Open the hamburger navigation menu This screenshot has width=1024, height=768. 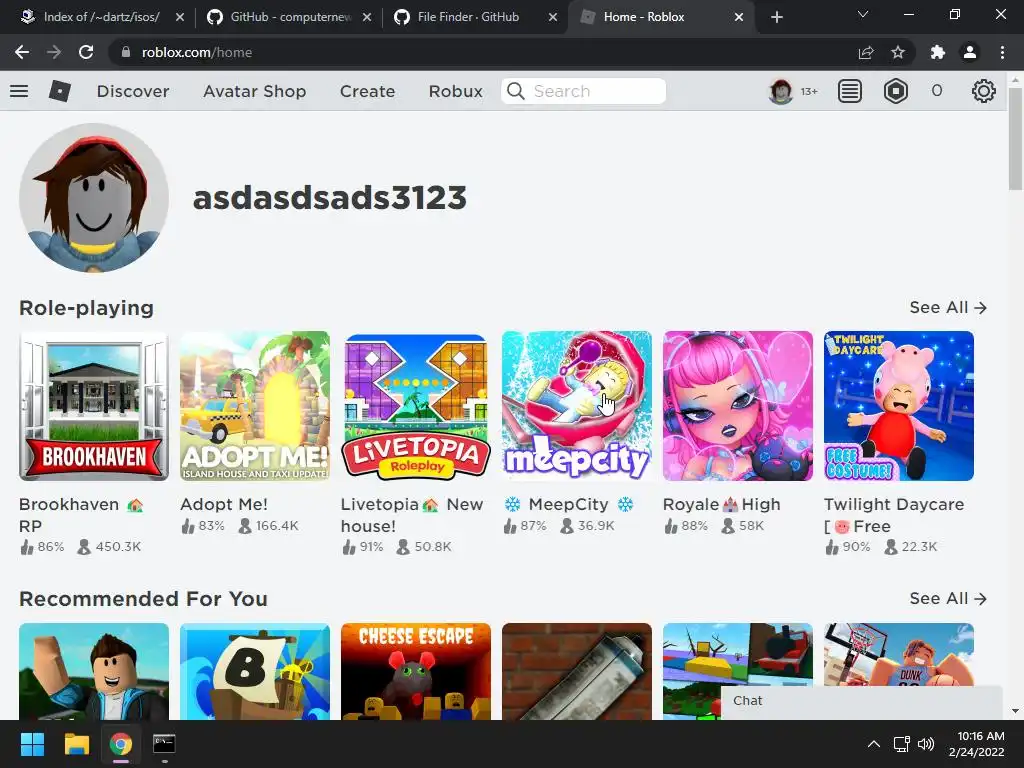coord(19,91)
